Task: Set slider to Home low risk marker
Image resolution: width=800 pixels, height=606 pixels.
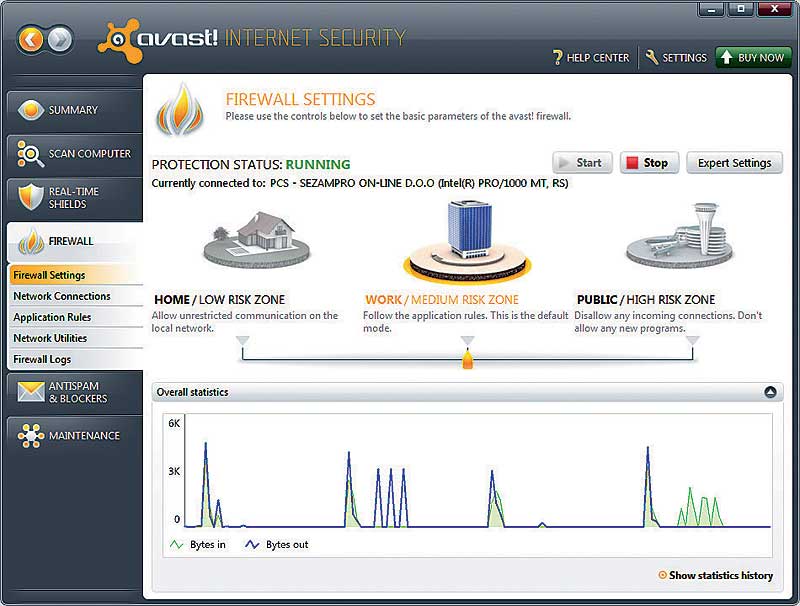Action: coord(243,341)
